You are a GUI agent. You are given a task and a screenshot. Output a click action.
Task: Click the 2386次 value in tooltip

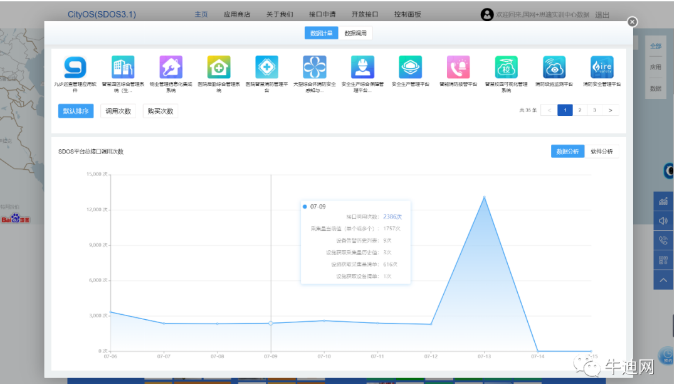[x=392, y=216]
